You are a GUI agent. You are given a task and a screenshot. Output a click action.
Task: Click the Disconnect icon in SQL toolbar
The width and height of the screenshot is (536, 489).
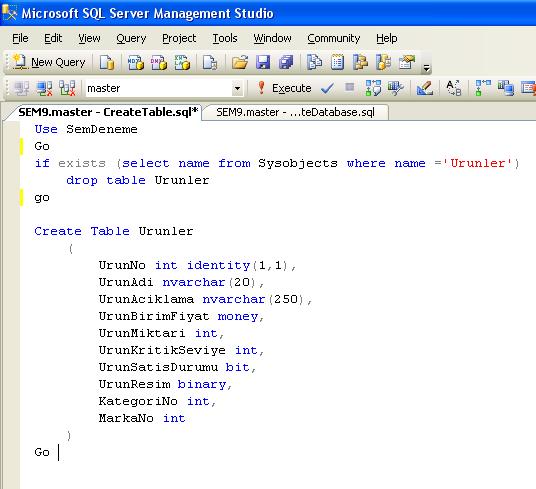click(45, 89)
